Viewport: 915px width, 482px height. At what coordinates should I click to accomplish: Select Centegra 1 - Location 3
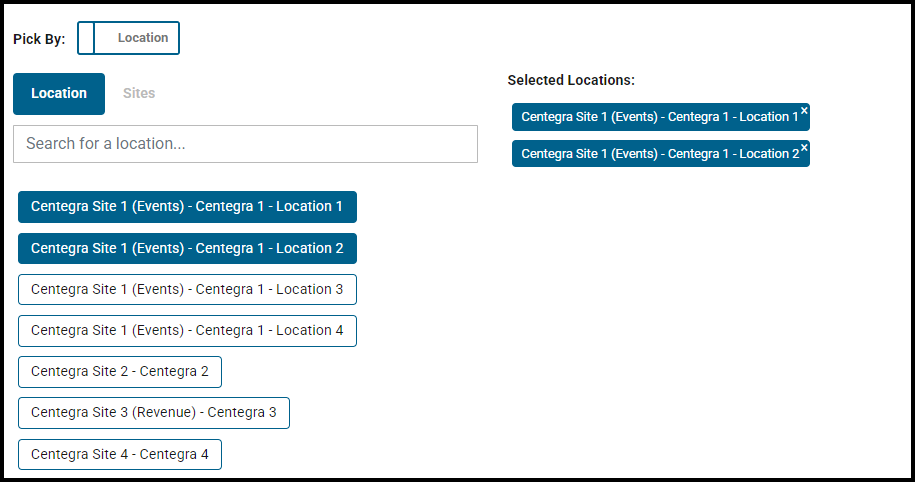coord(187,289)
